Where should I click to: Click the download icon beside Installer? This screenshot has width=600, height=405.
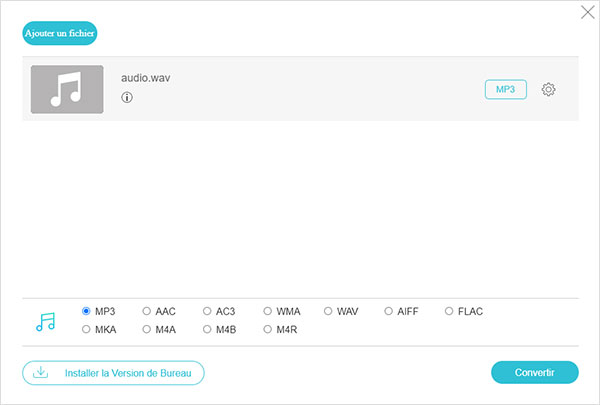tap(41, 373)
